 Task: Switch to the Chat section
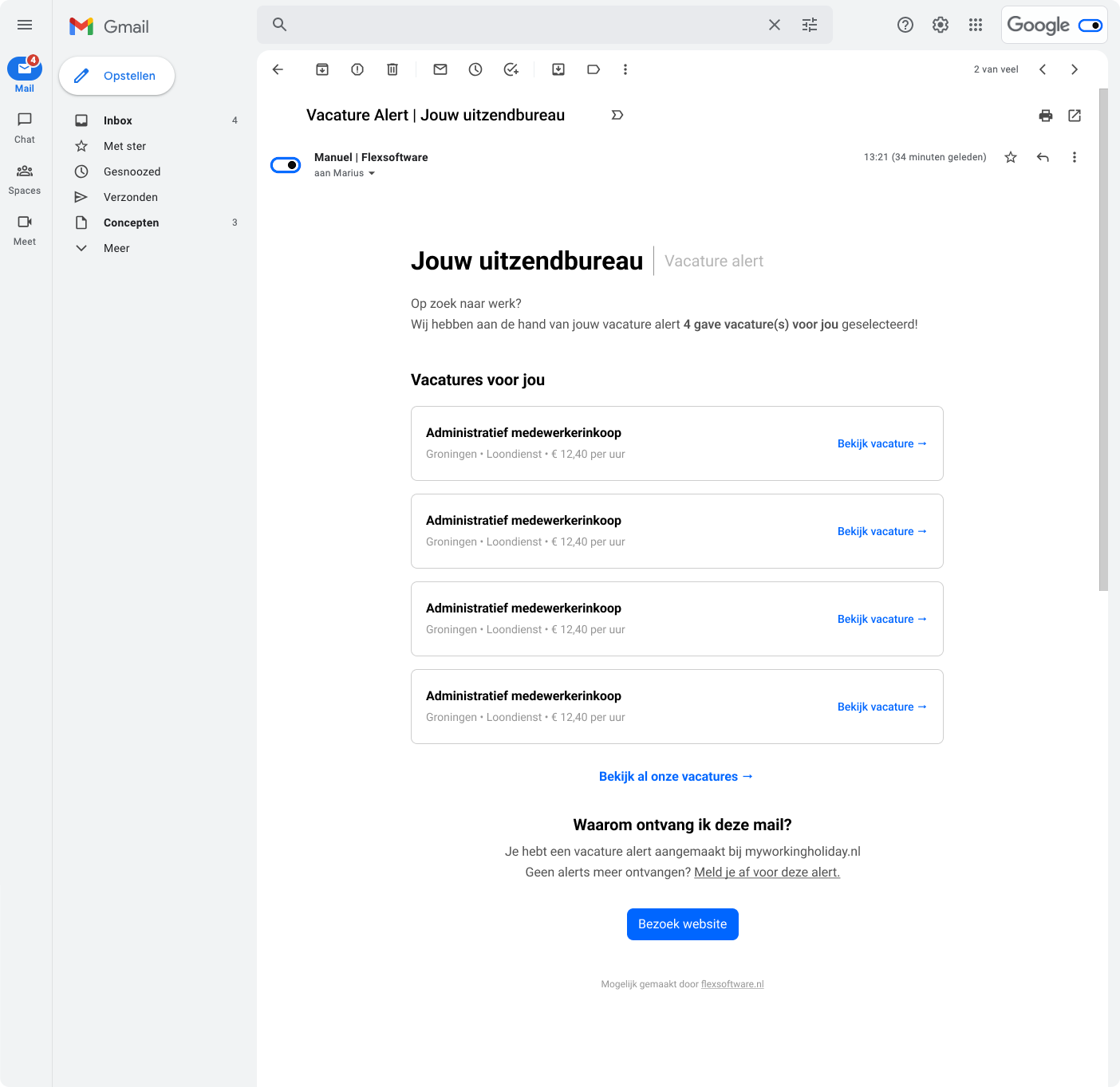24,128
